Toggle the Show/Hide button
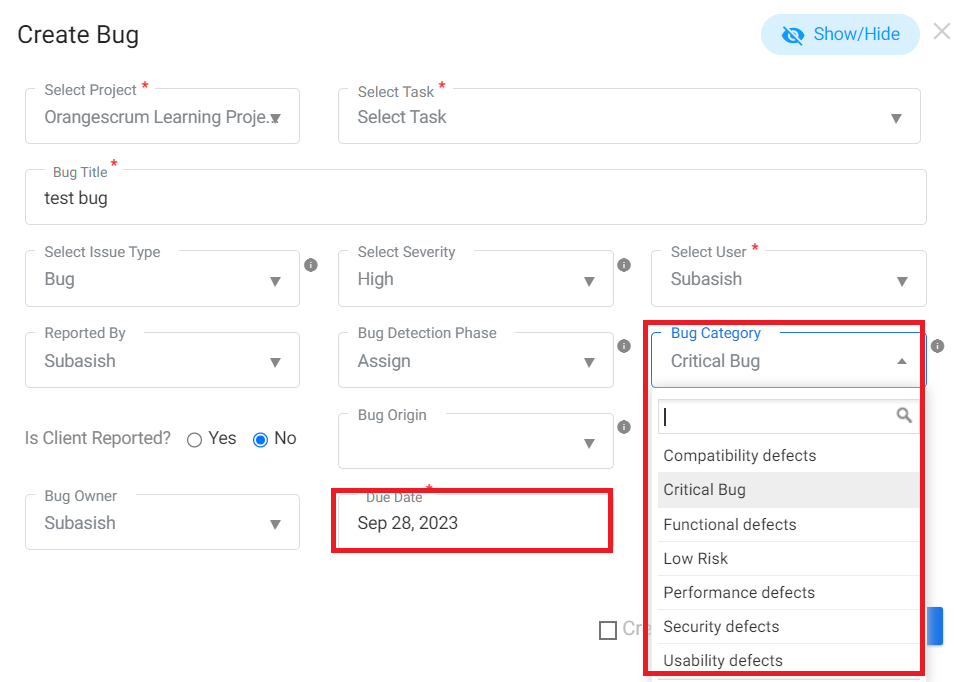This screenshot has width=954, height=682. coord(840,35)
